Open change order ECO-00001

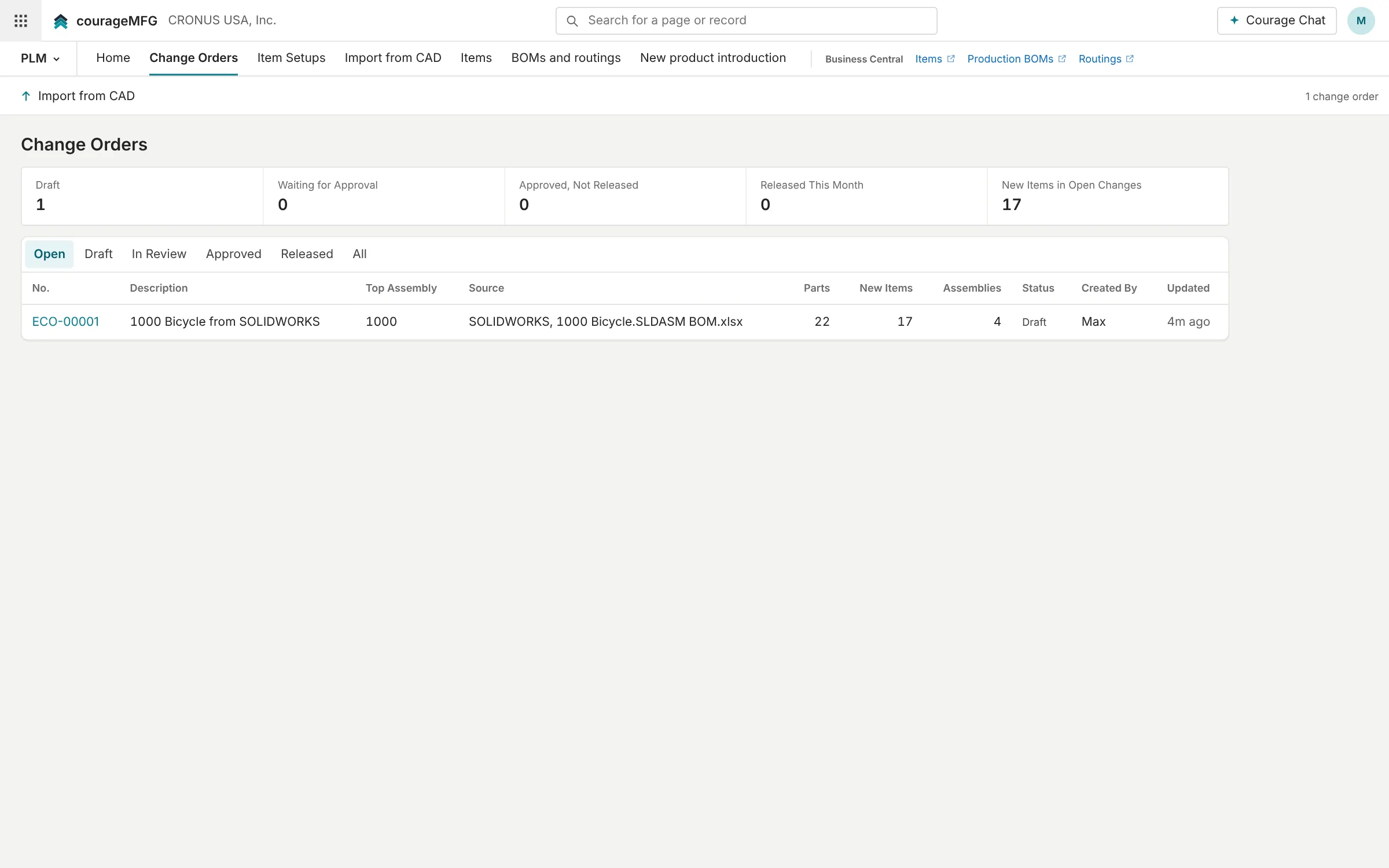click(x=65, y=322)
